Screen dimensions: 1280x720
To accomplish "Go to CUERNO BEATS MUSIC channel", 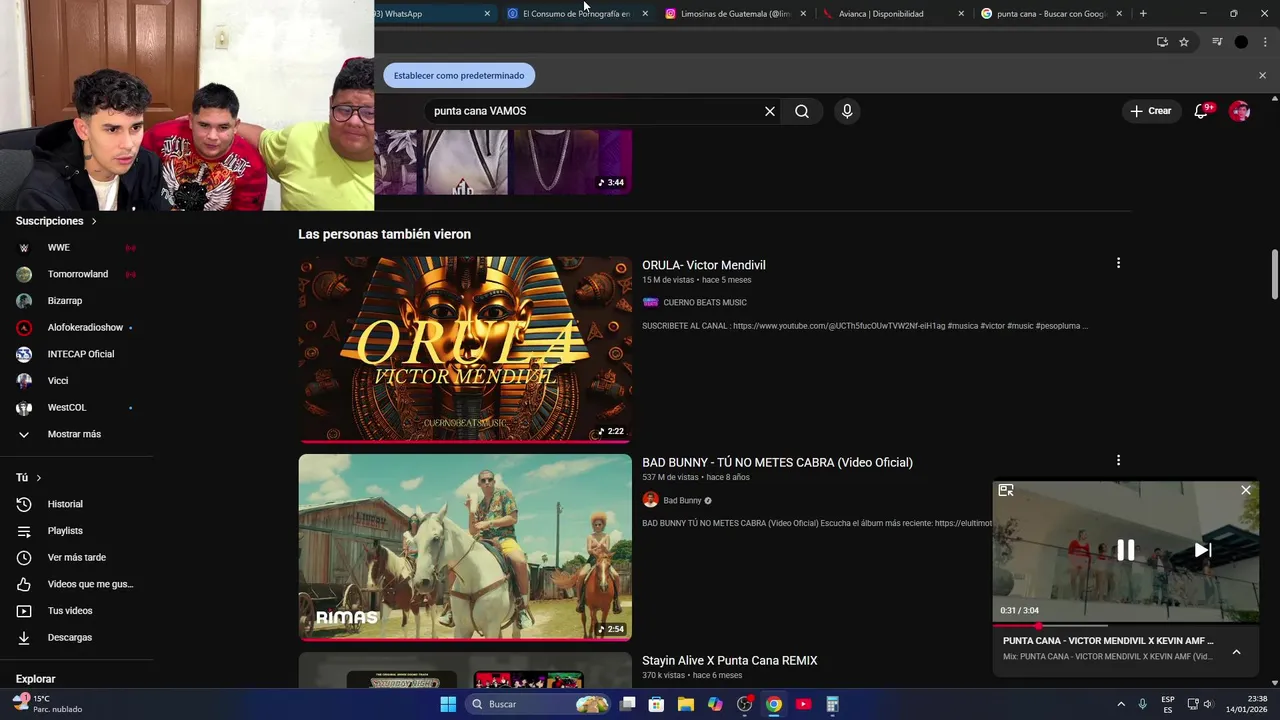I will (705, 302).
